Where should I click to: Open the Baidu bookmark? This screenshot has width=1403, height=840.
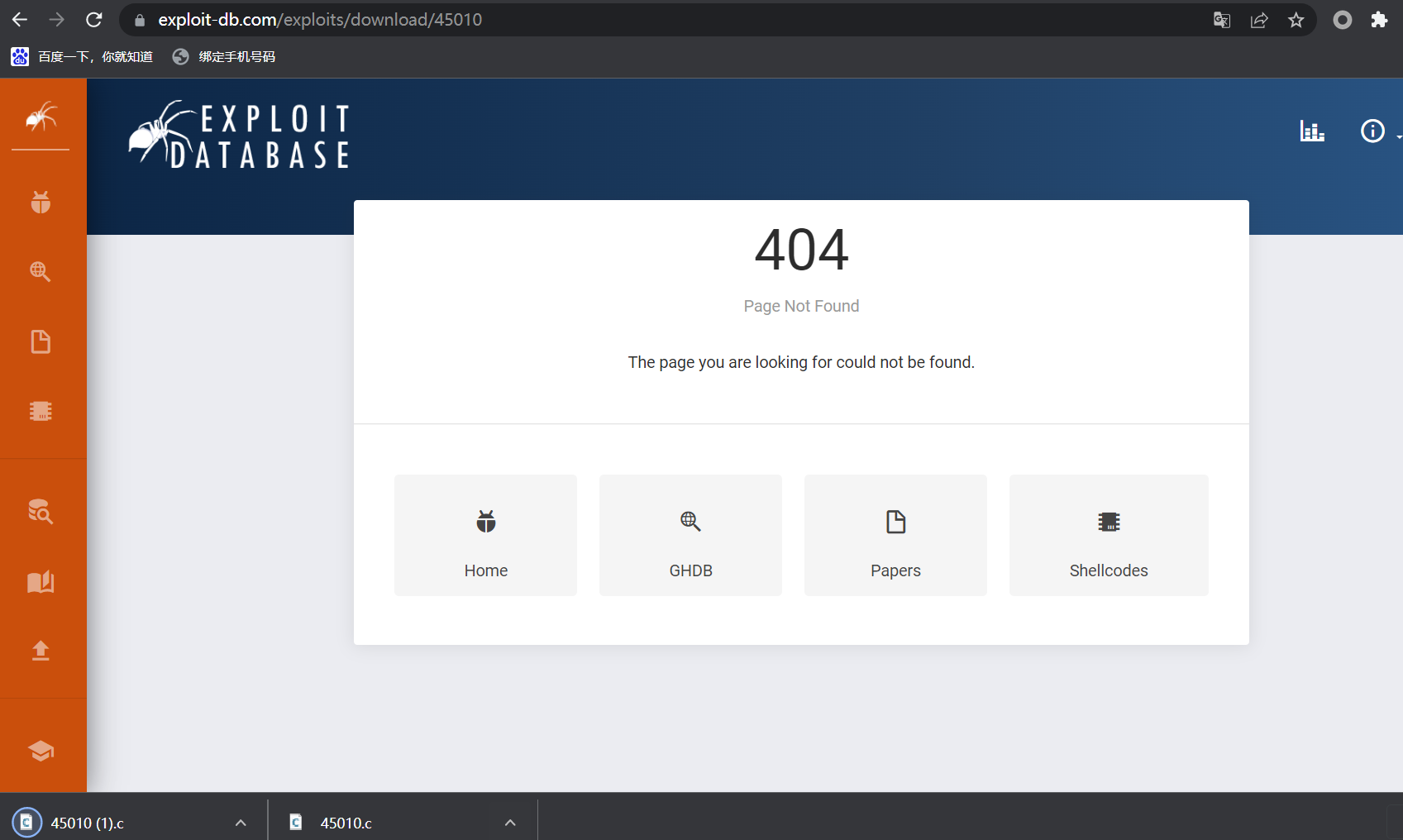82,56
